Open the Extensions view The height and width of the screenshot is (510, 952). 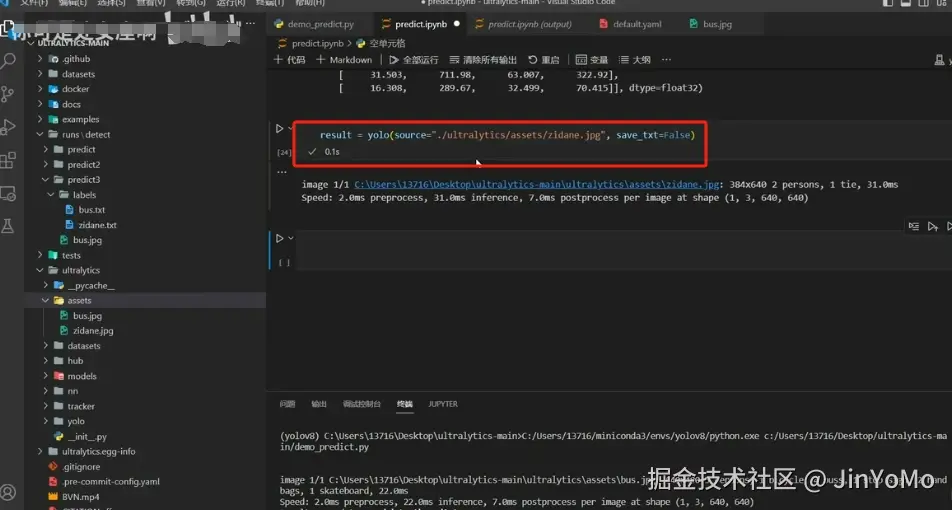(x=8, y=160)
